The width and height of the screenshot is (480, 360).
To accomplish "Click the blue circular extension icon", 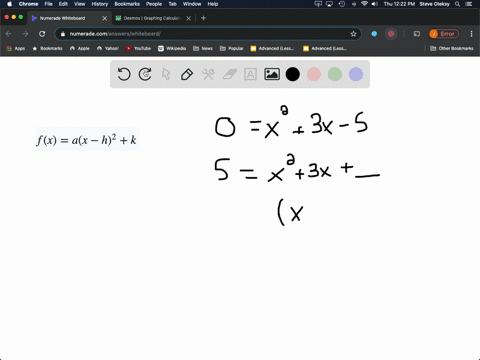I will (374, 34).
